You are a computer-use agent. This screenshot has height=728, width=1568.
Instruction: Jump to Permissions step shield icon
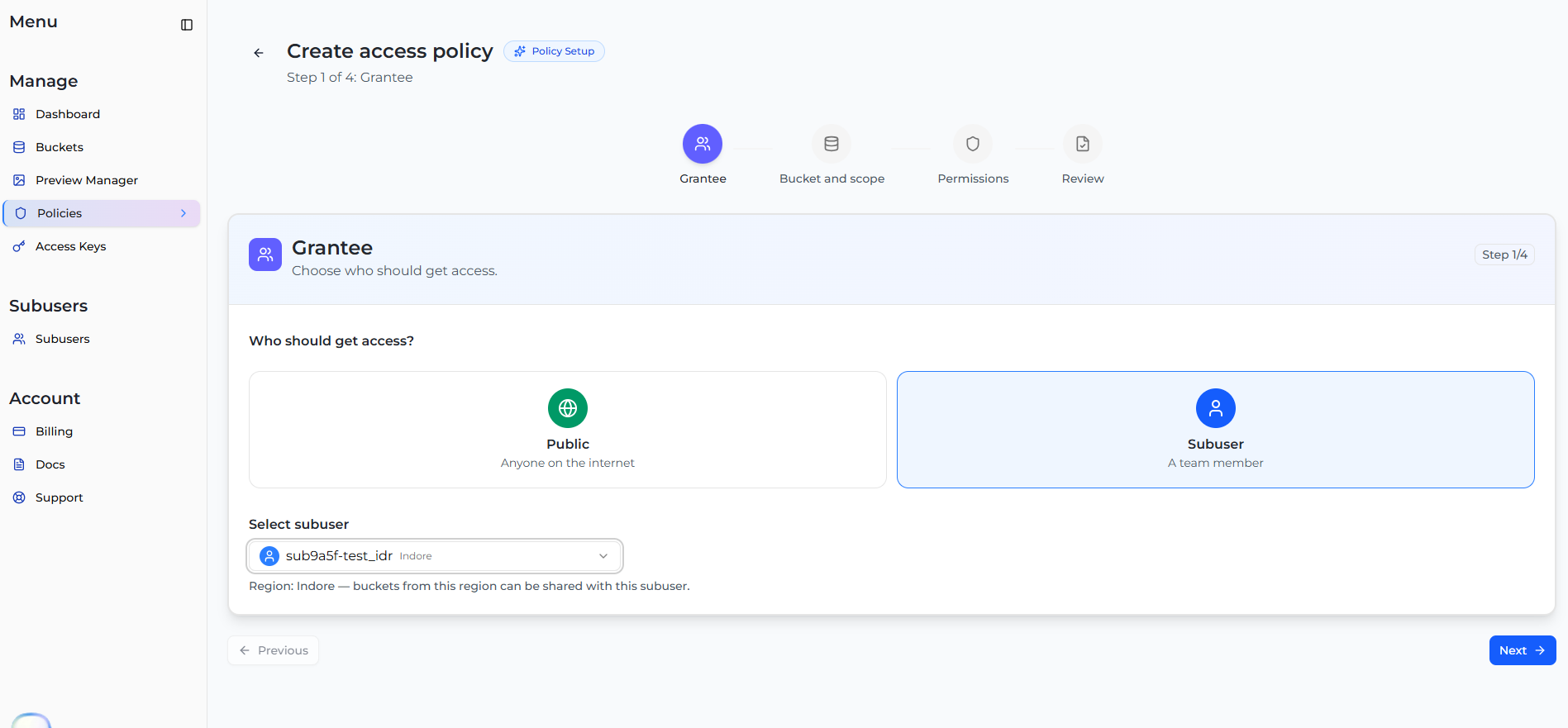(x=973, y=144)
